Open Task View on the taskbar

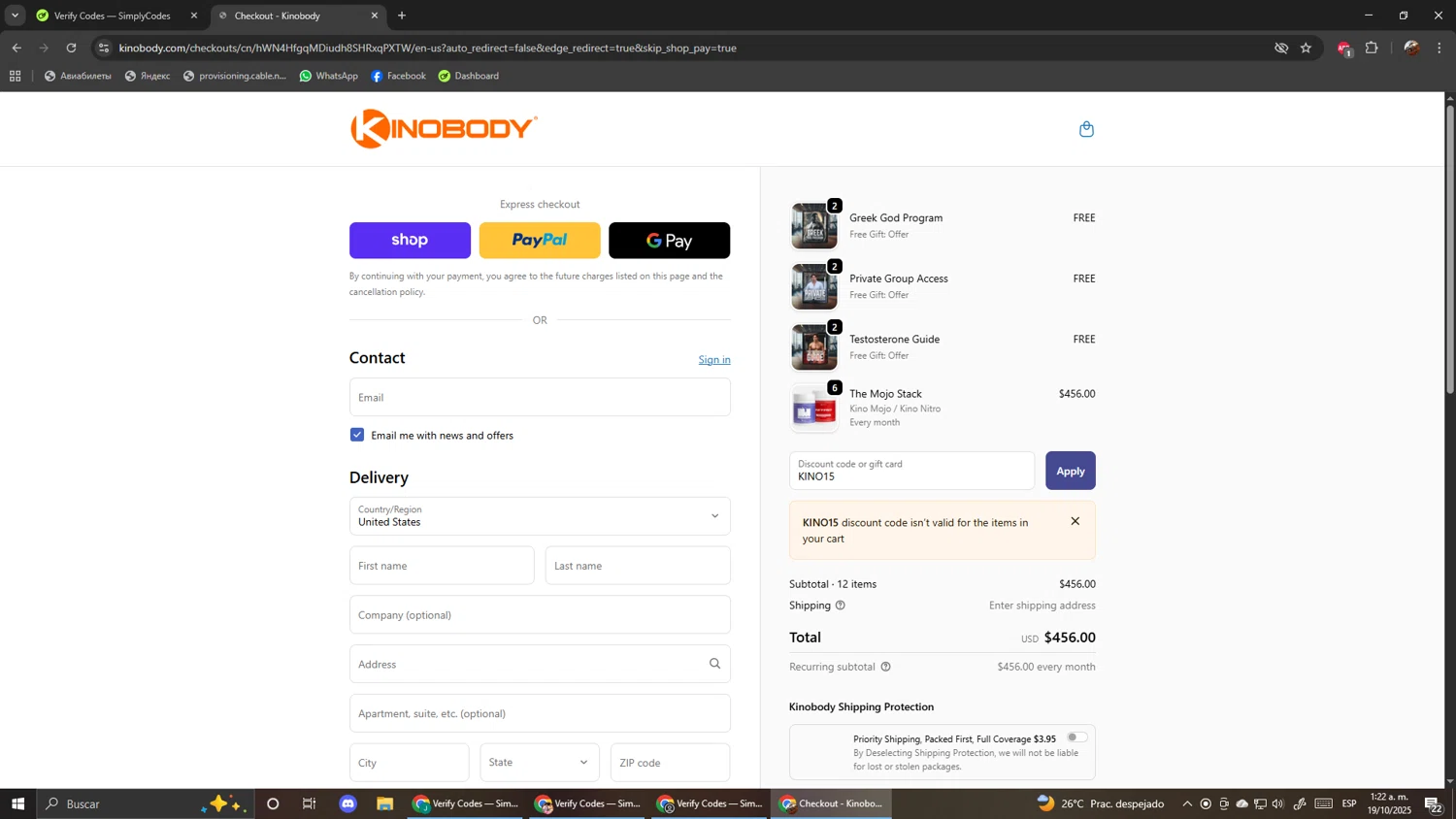click(x=310, y=803)
